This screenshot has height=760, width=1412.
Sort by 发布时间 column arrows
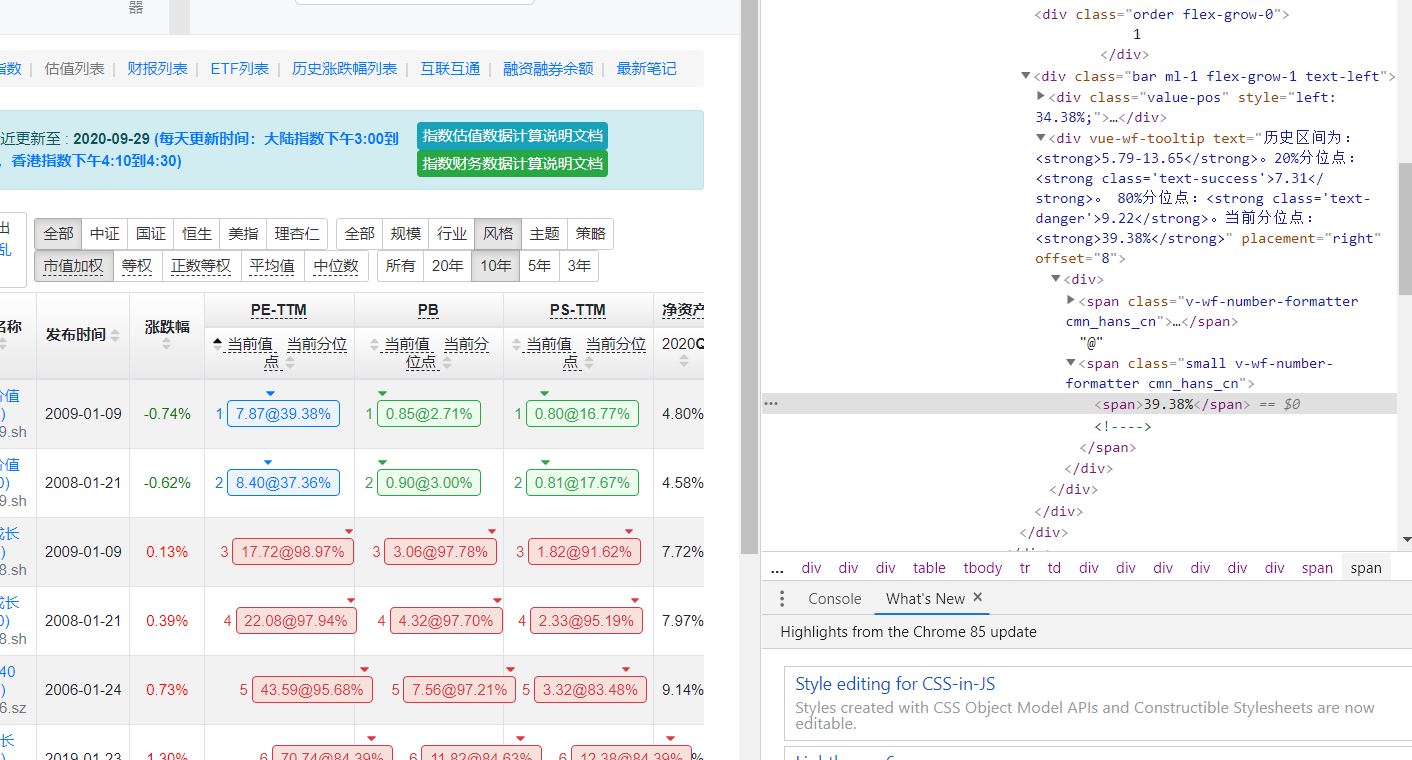point(115,335)
